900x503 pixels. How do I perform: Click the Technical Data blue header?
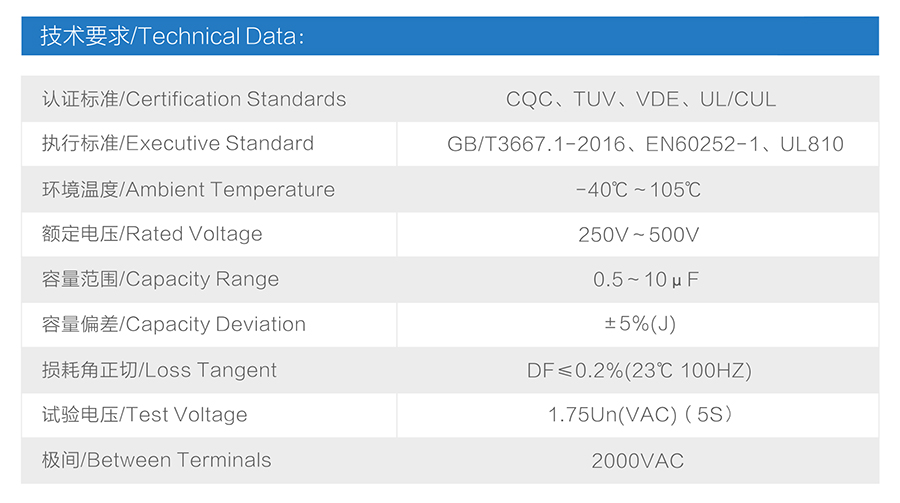click(x=450, y=36)
